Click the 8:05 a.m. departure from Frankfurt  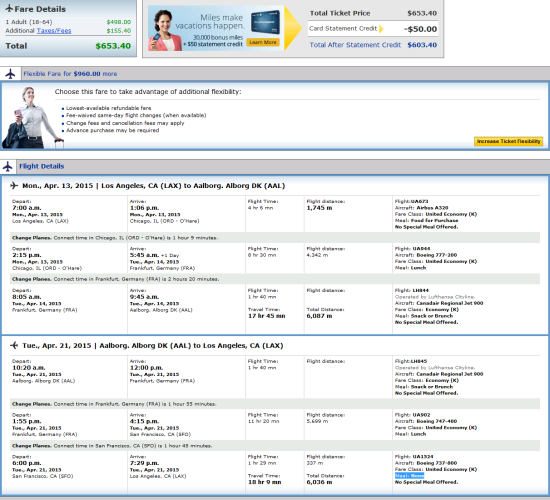pyautogui.click(x=27, y=297)
